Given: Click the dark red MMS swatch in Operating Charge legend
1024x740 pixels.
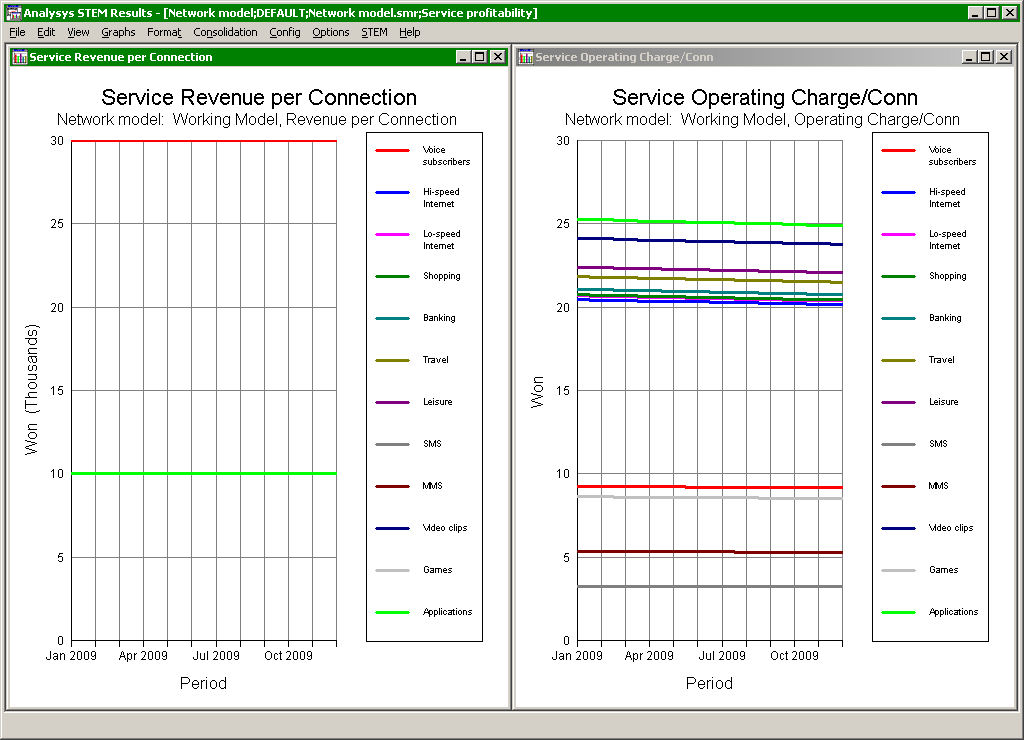Looking at the screenshot, I should (899, 486).
